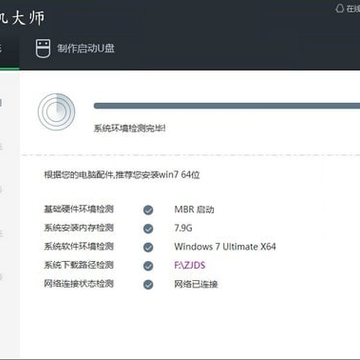Click check mark beside 7.9G
Screen dimensions: 360x360
point(148,229)
